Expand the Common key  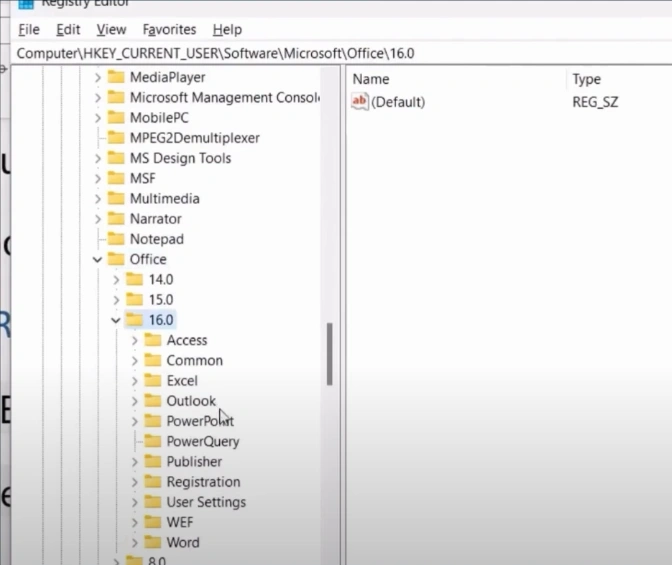135,361
